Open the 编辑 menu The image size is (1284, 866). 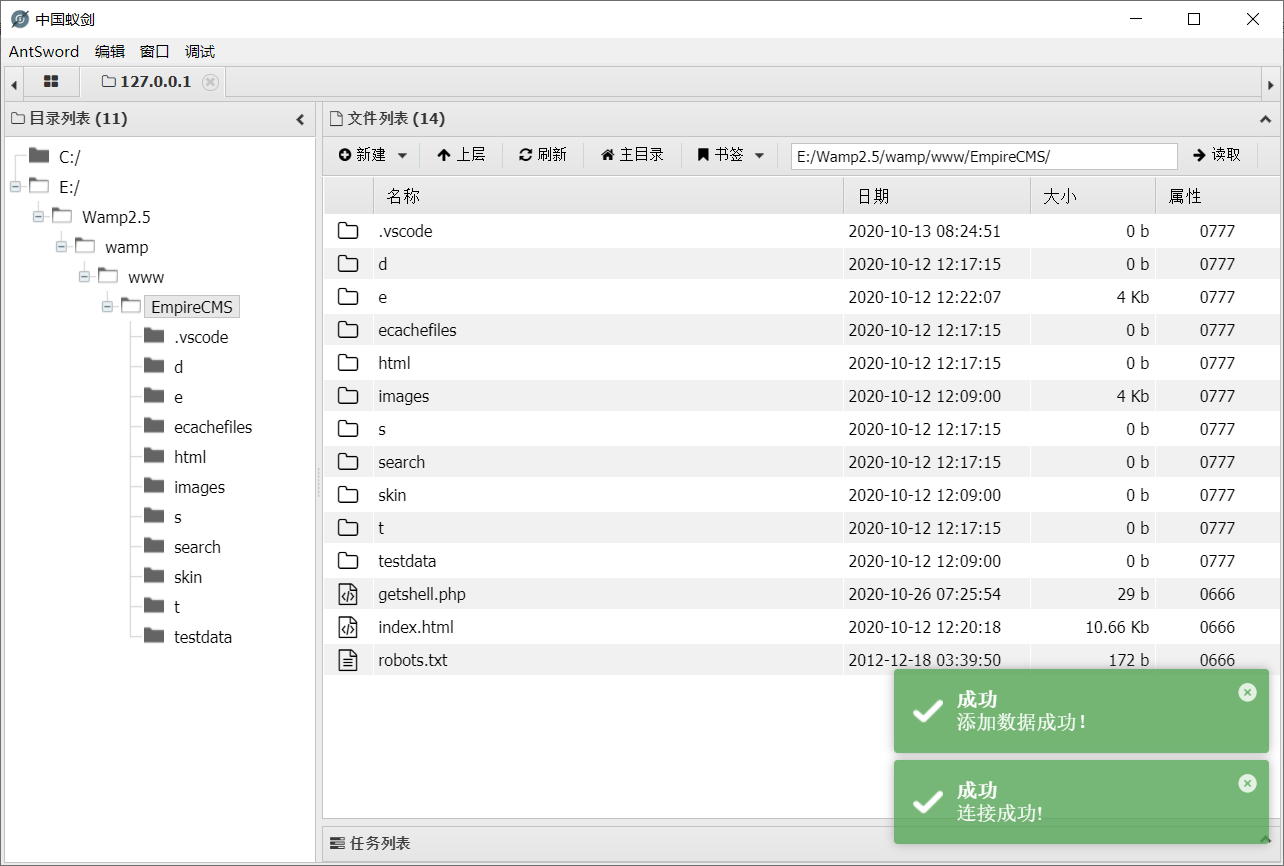click(110, 52)
